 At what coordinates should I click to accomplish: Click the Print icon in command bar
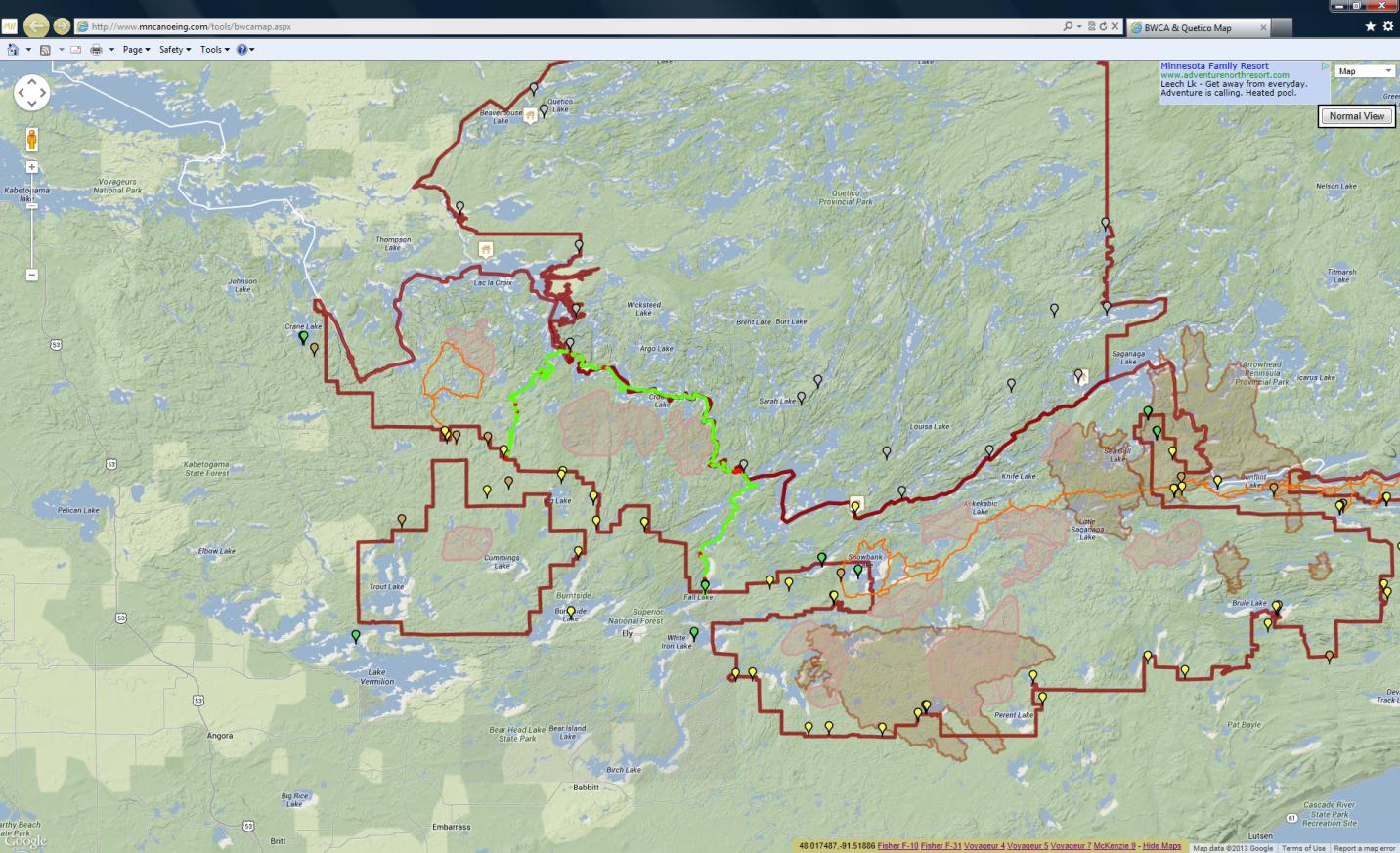96,49
